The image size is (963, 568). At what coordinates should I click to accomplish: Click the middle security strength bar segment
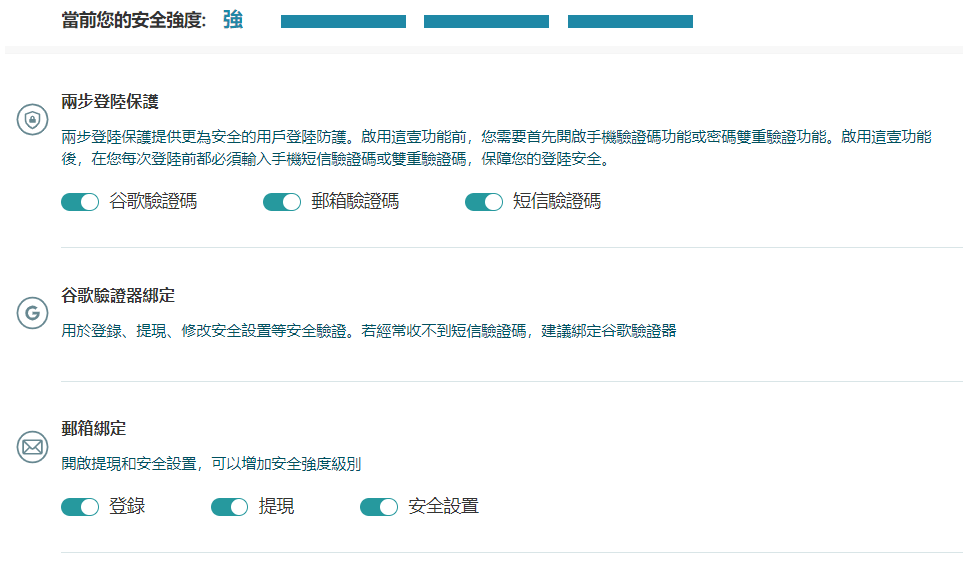click(x=486, y=21)
